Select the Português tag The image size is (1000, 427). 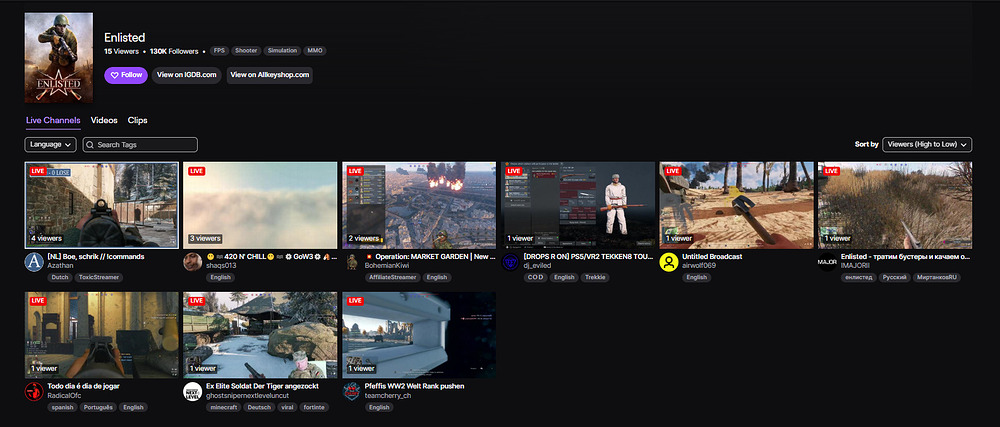99,407
